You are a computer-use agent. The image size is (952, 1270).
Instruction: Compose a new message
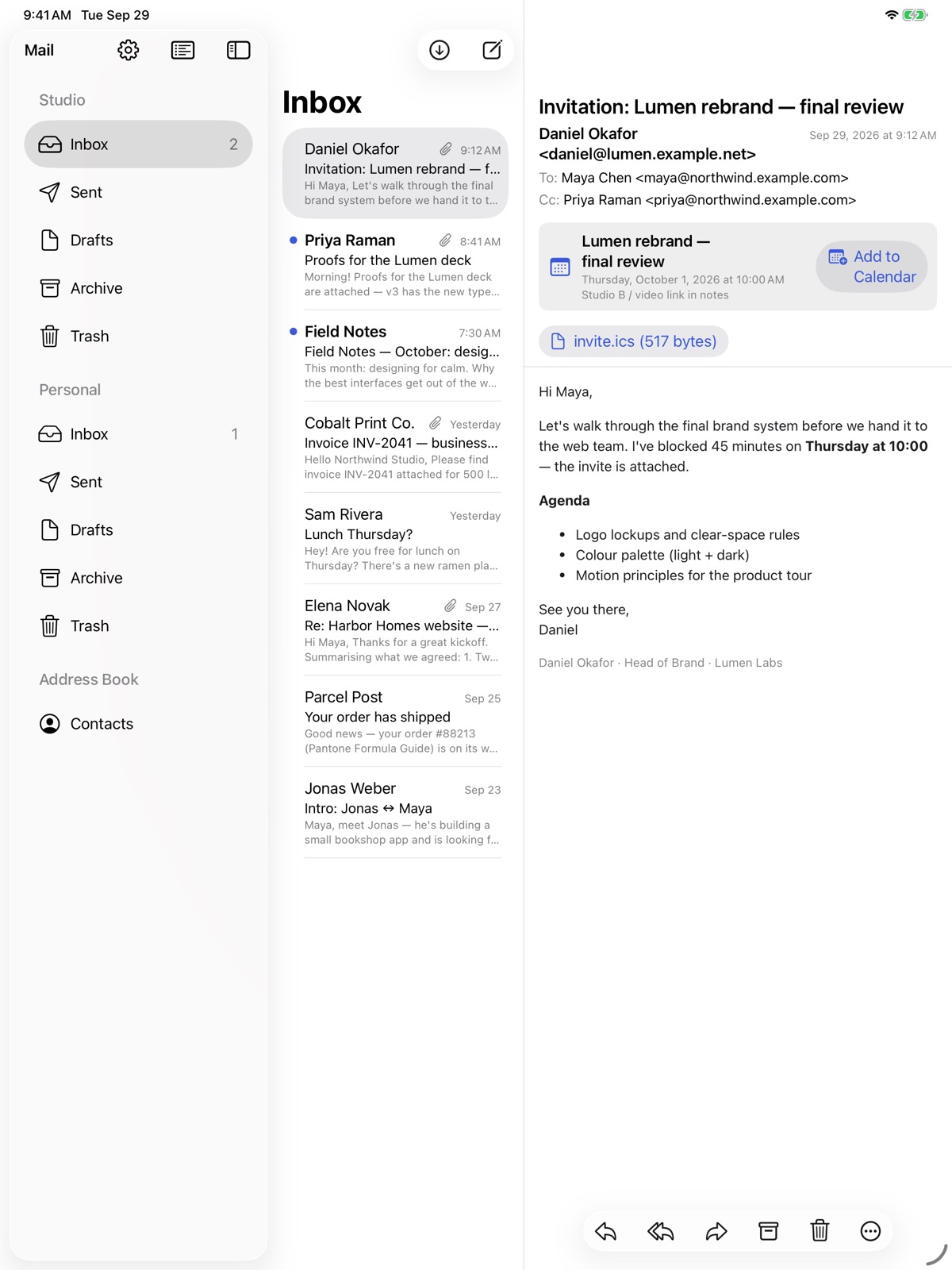click(x=492, y=50)
